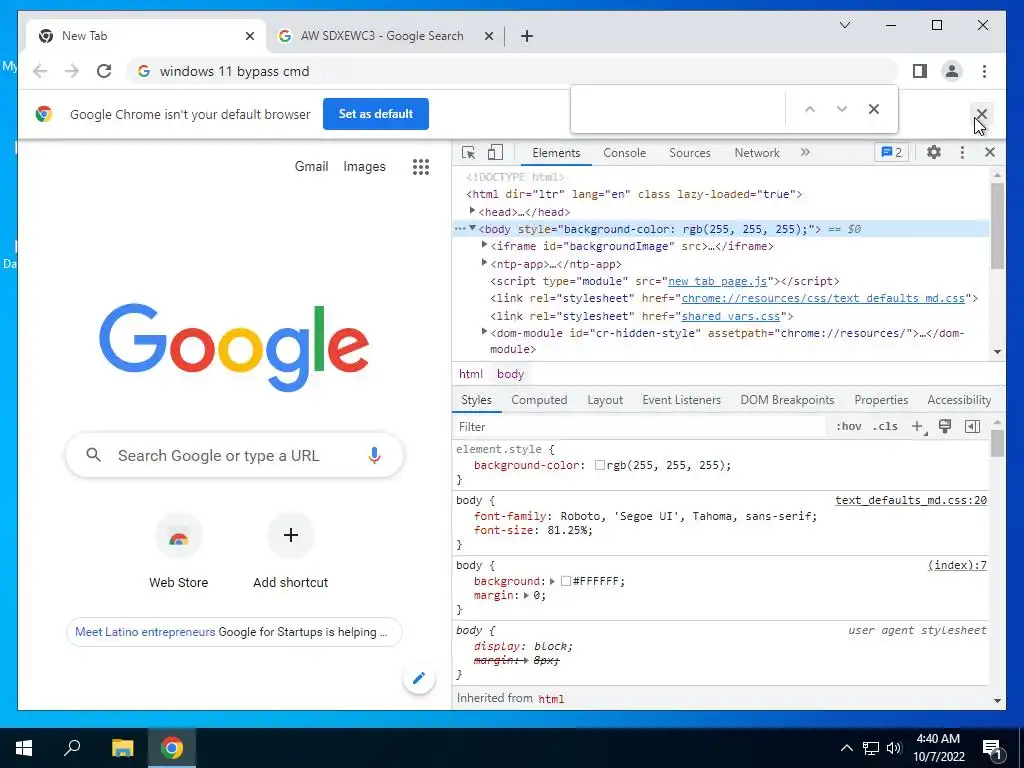Expand the margin 0 shorthand property

coord(526,596)
